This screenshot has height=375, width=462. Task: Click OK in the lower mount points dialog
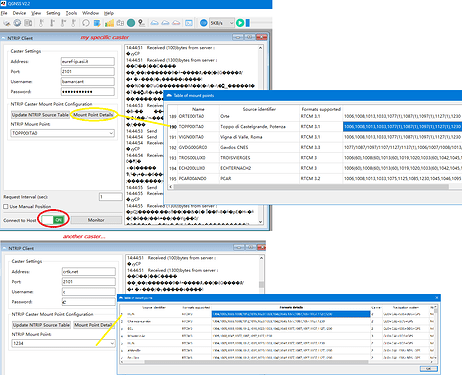pyautogui.click(x=428, y=369)
